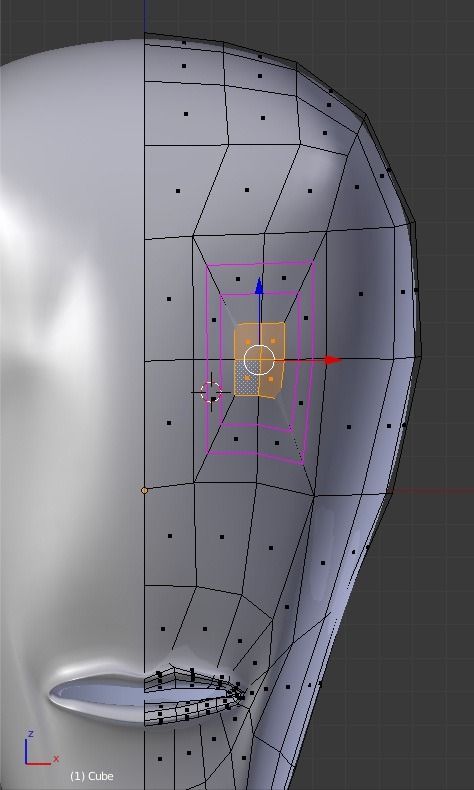The image size is (474, 790).
Task: Click the 3D cursor crosshair
Action: coord(211,391)
